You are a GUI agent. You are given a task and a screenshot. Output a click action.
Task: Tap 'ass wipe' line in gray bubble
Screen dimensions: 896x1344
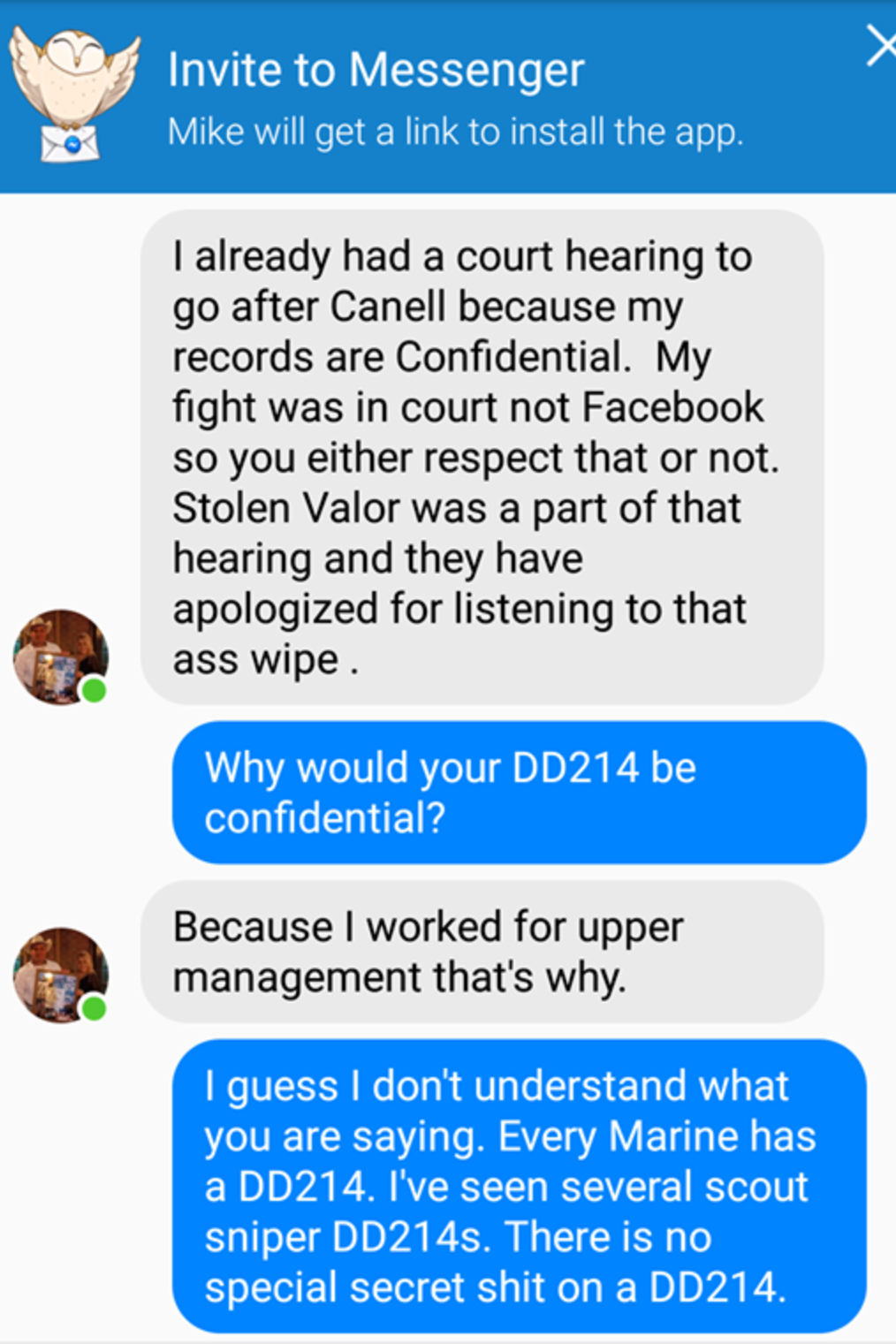pyautogui.click(x=265, y=659)
